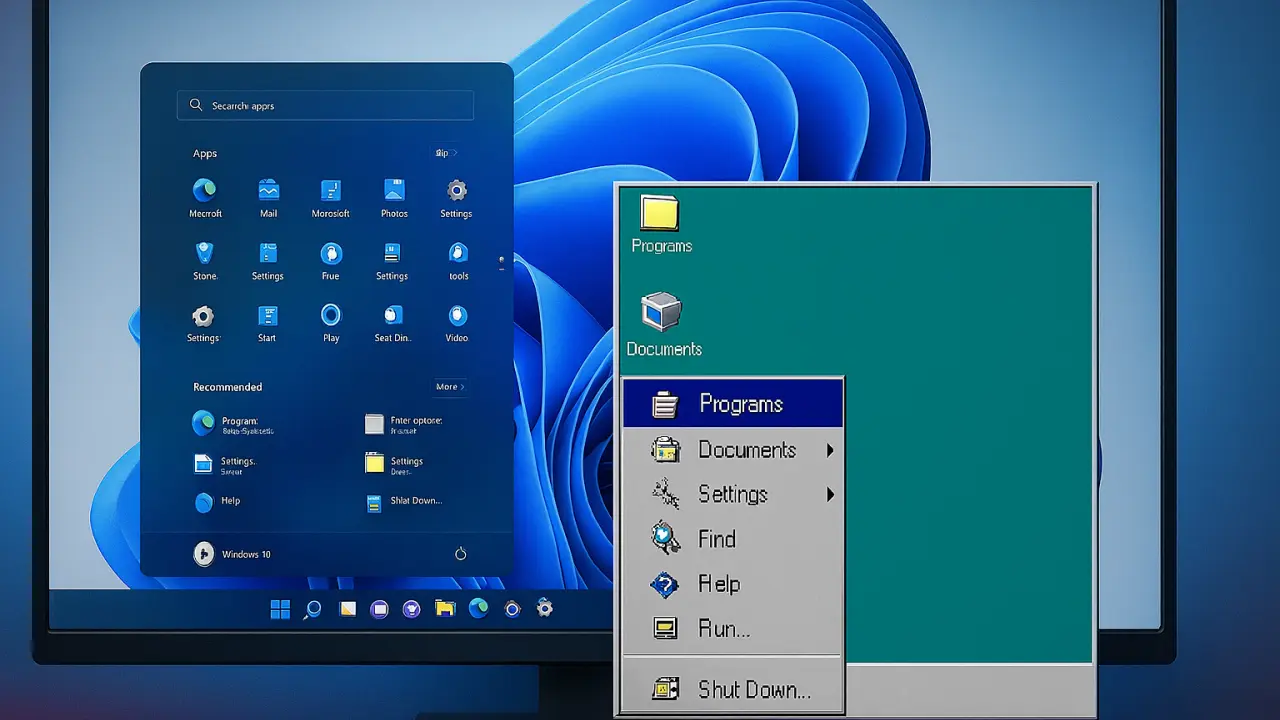Open the Documents desktop icon
Viewport: 1280px width, 720px height.
661,312
